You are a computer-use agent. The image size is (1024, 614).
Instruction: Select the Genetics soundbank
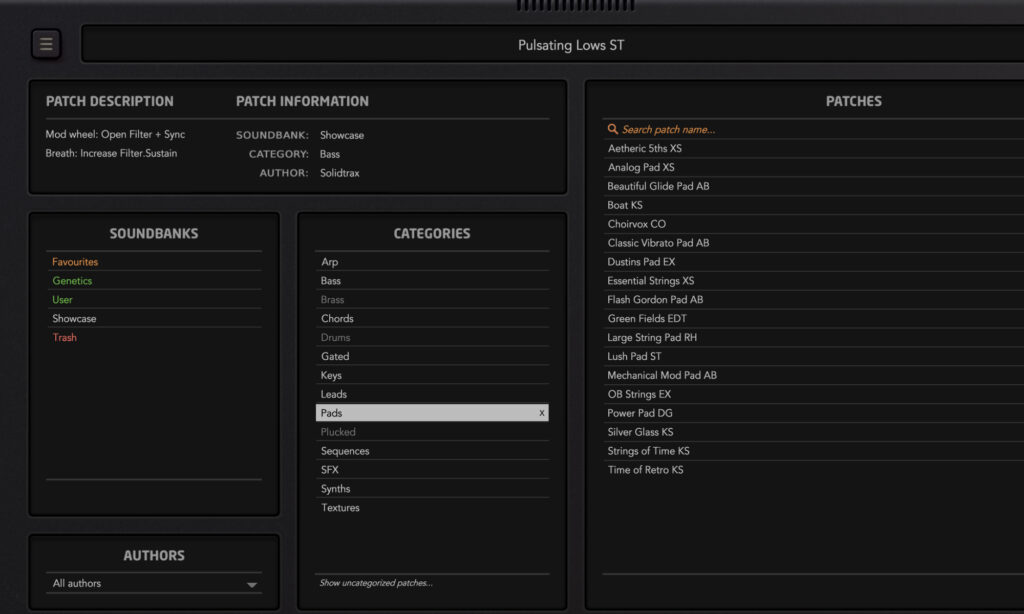(72, 281)
